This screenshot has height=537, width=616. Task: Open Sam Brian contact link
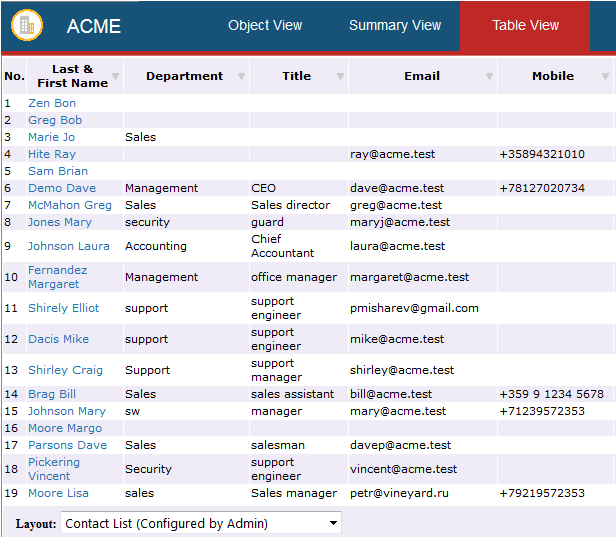tap(58, 171)
